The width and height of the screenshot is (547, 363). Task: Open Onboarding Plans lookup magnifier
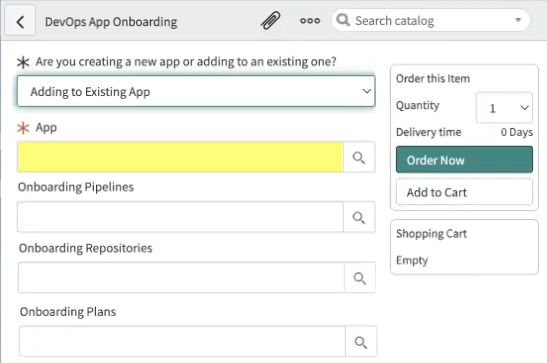(x=361, y=342)
